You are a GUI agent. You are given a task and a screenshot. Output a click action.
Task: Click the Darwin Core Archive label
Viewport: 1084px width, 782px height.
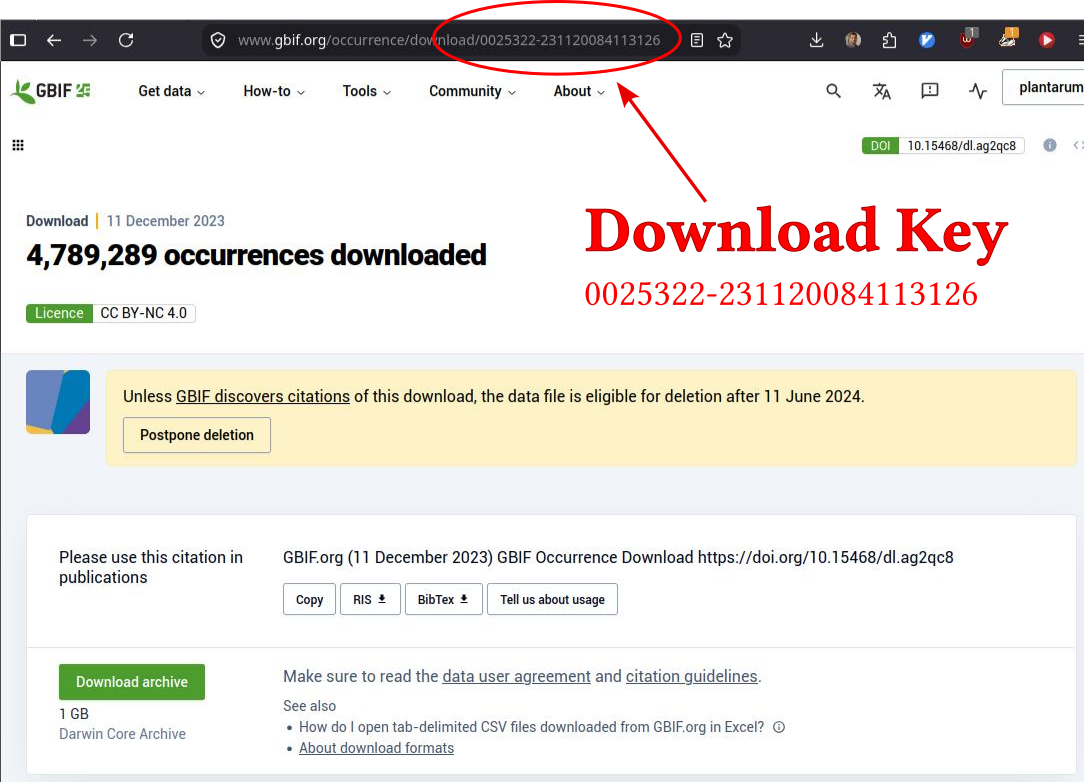[122, 734]
